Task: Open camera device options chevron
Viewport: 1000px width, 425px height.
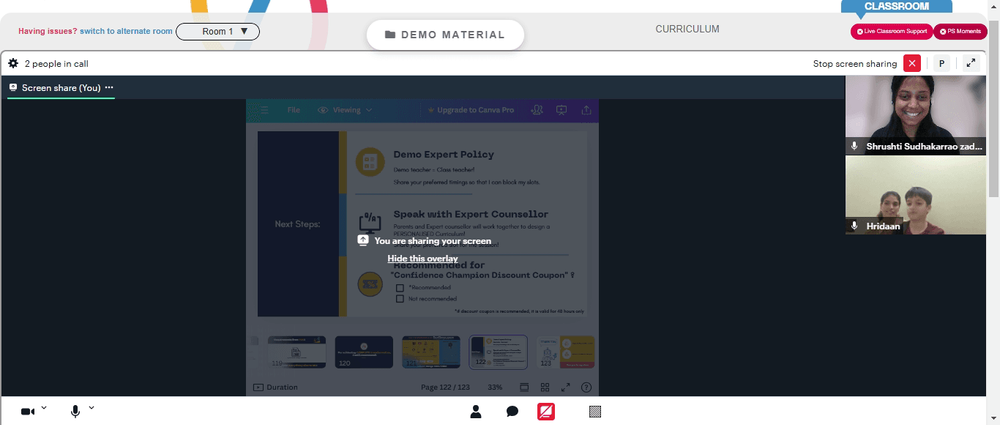Action: pyautogui.click(x=44, y=407)
